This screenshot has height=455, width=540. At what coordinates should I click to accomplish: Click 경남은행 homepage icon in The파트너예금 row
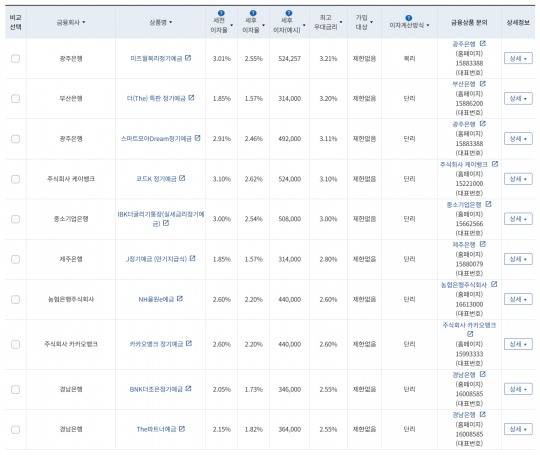point(483,414)
